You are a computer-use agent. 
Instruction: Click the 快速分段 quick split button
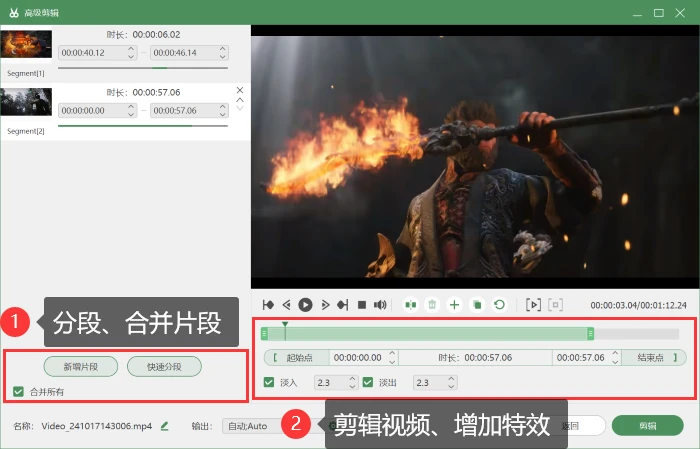click(x=164, y=367)
